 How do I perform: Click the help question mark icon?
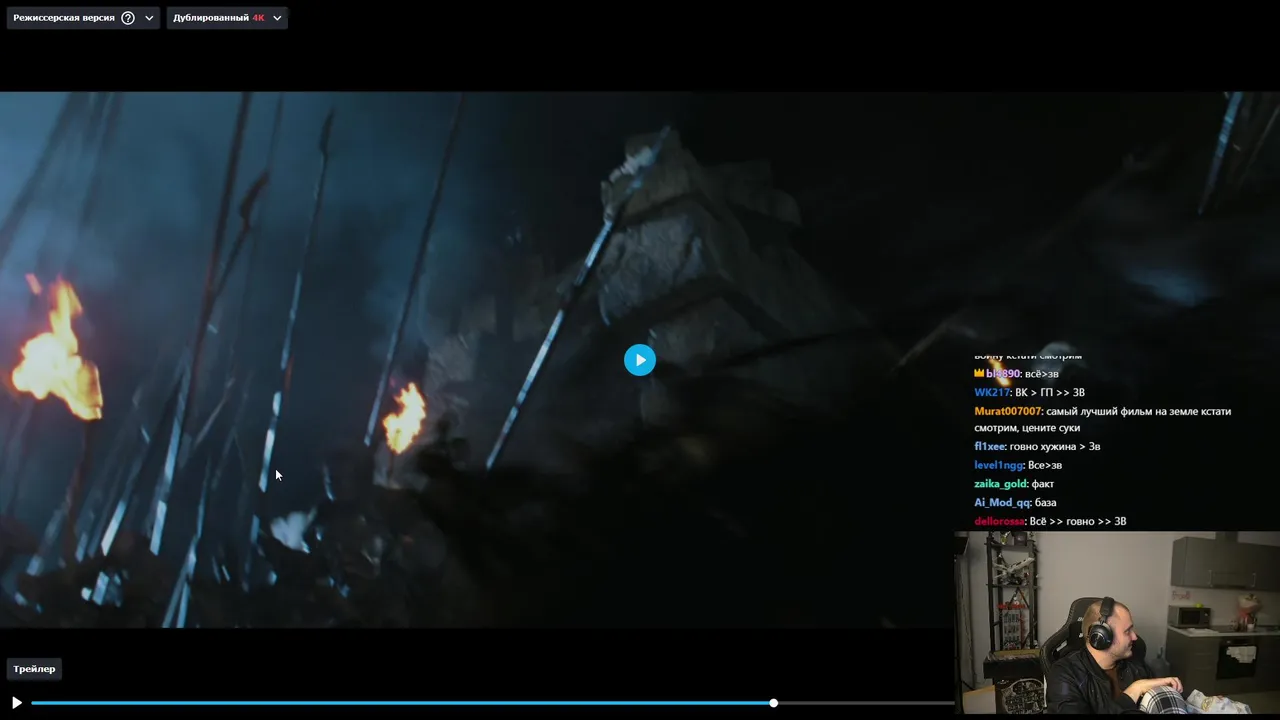click(128, 18)
